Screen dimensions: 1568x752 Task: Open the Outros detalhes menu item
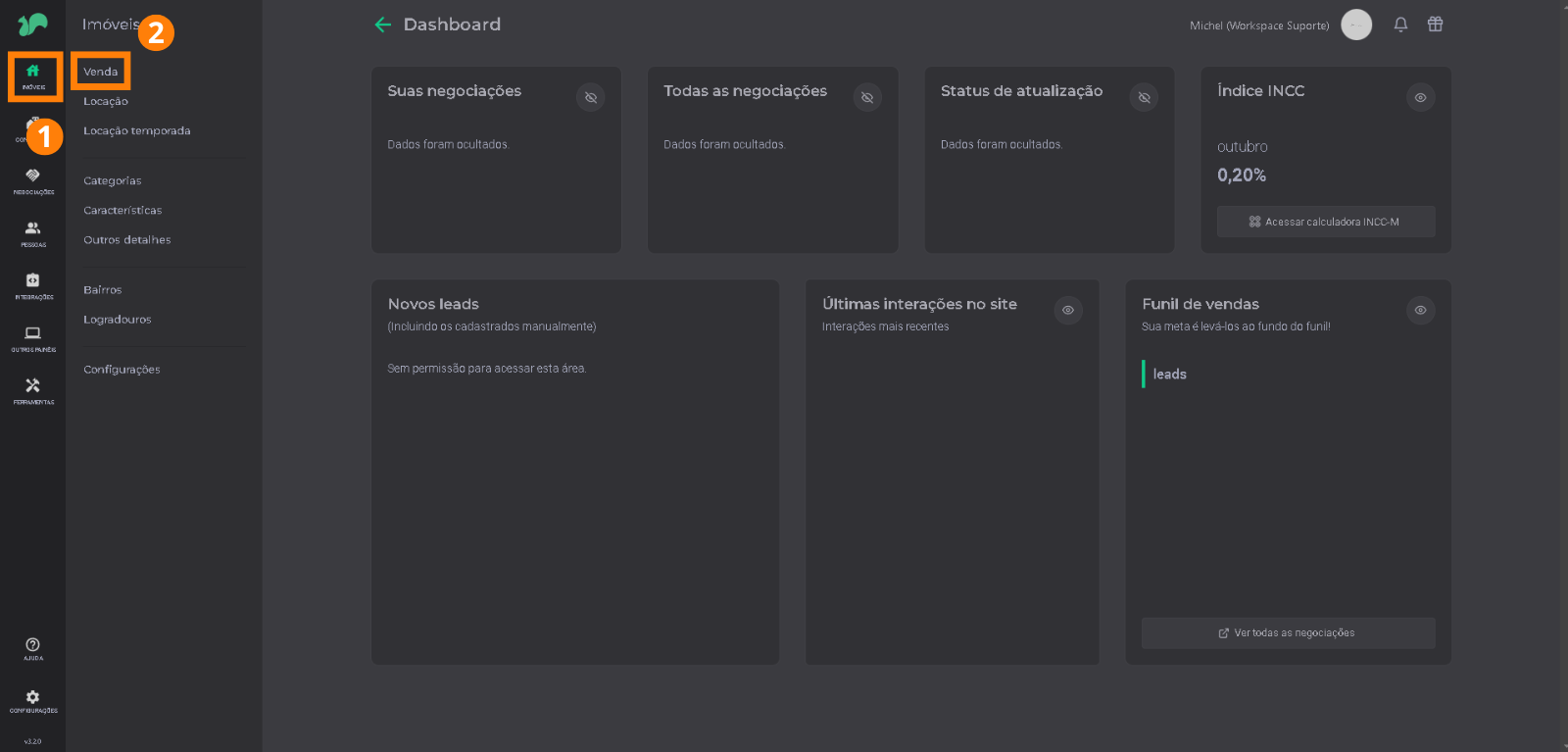(127, 239)
